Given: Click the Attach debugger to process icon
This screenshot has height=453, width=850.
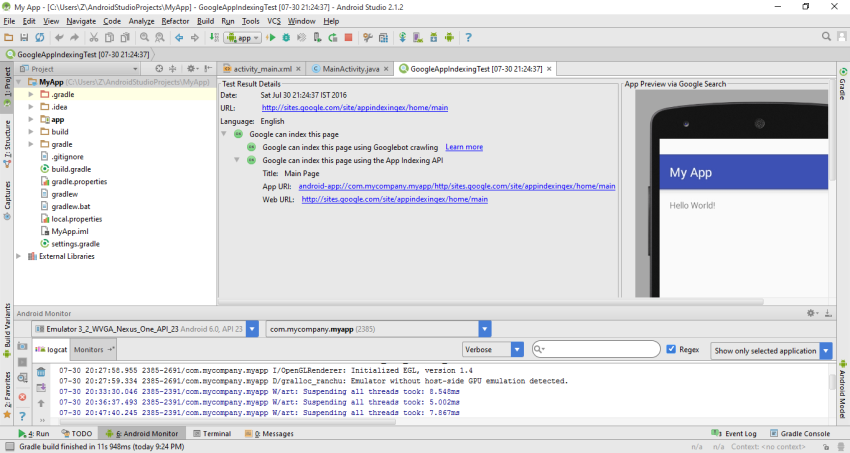Looking at the screenshot, I should point(317,37).
